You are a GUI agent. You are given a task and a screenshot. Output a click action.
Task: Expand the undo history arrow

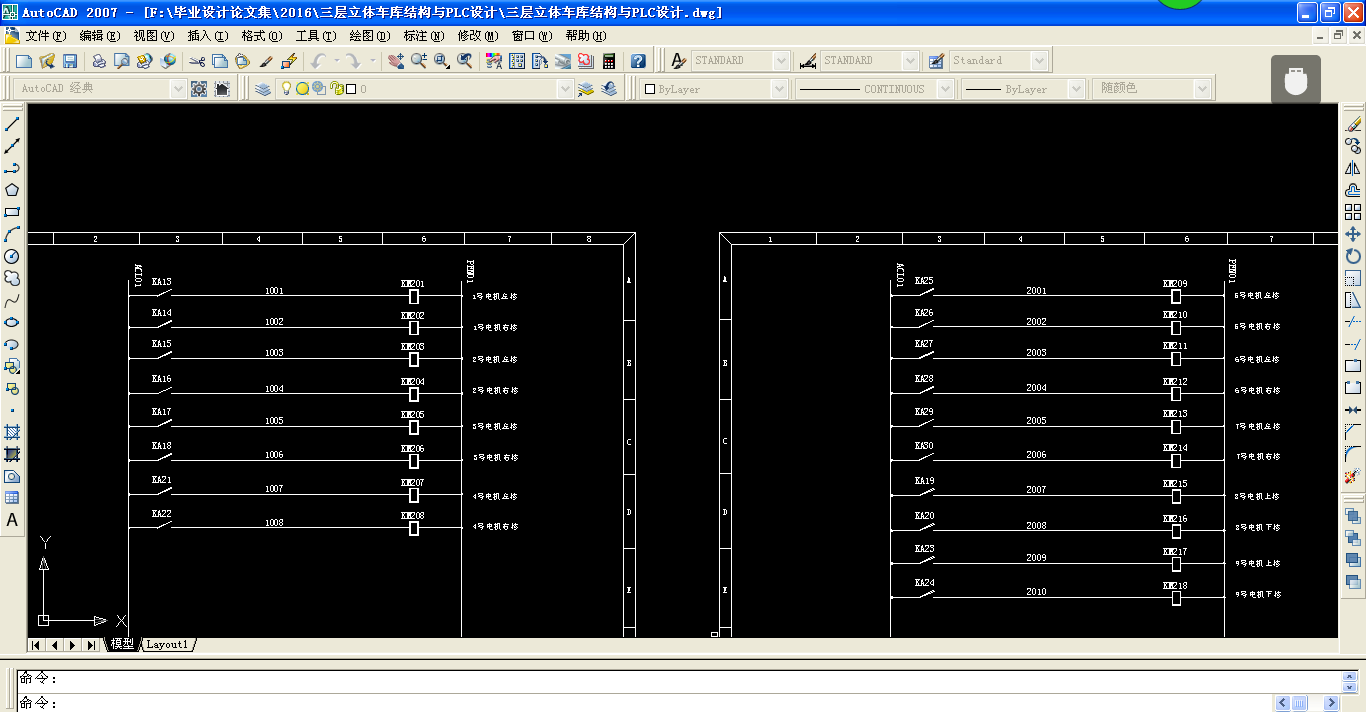(336, 61)
